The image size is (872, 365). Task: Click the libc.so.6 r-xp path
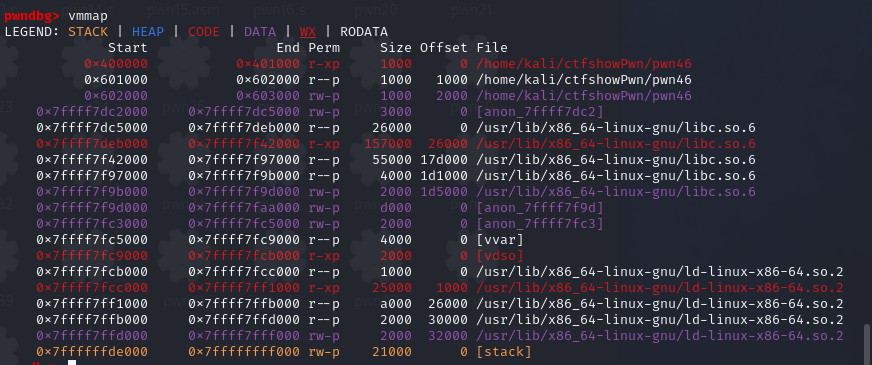[x=616, y=144]
